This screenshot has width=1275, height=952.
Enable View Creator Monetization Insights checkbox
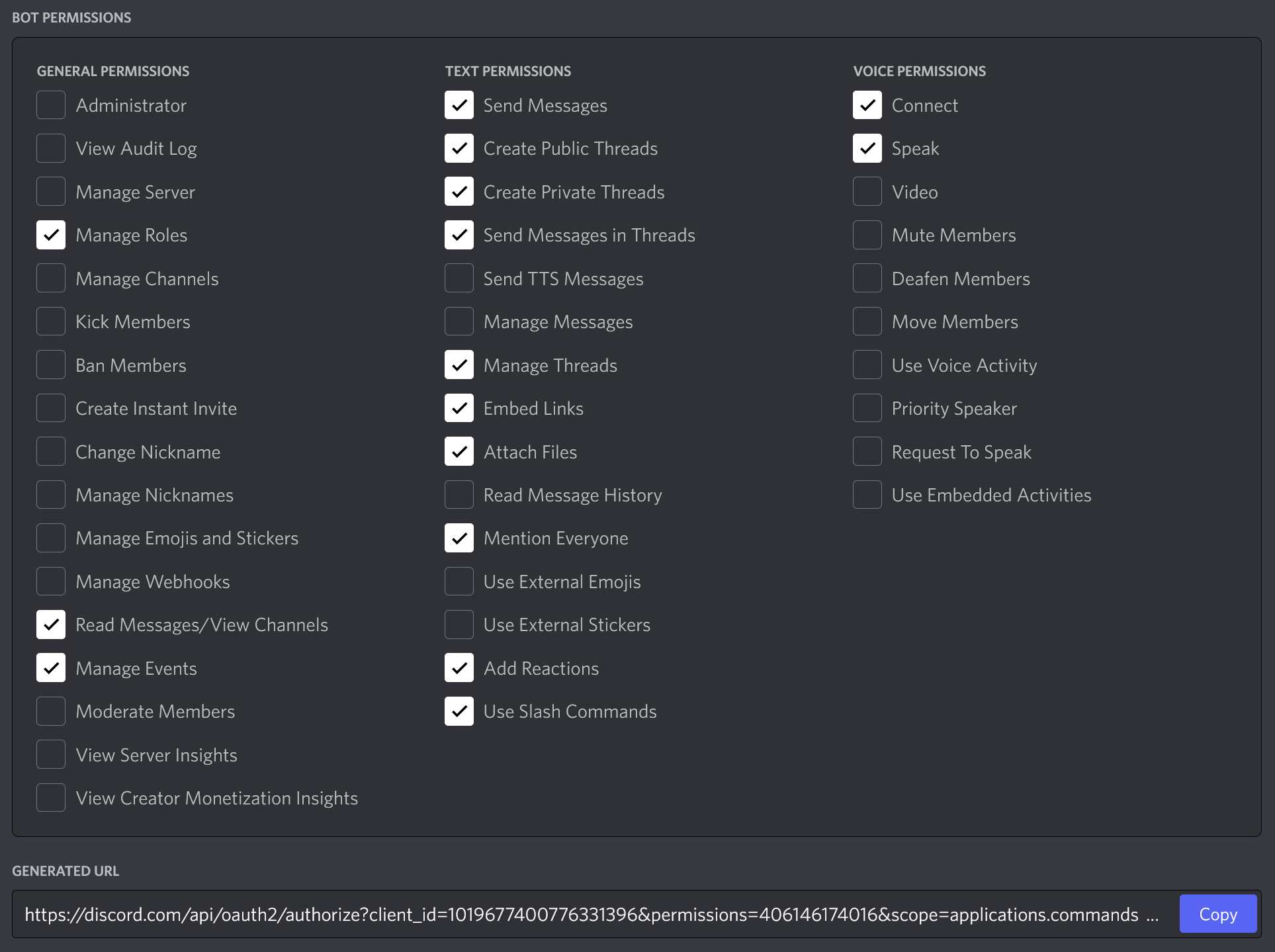51,798
